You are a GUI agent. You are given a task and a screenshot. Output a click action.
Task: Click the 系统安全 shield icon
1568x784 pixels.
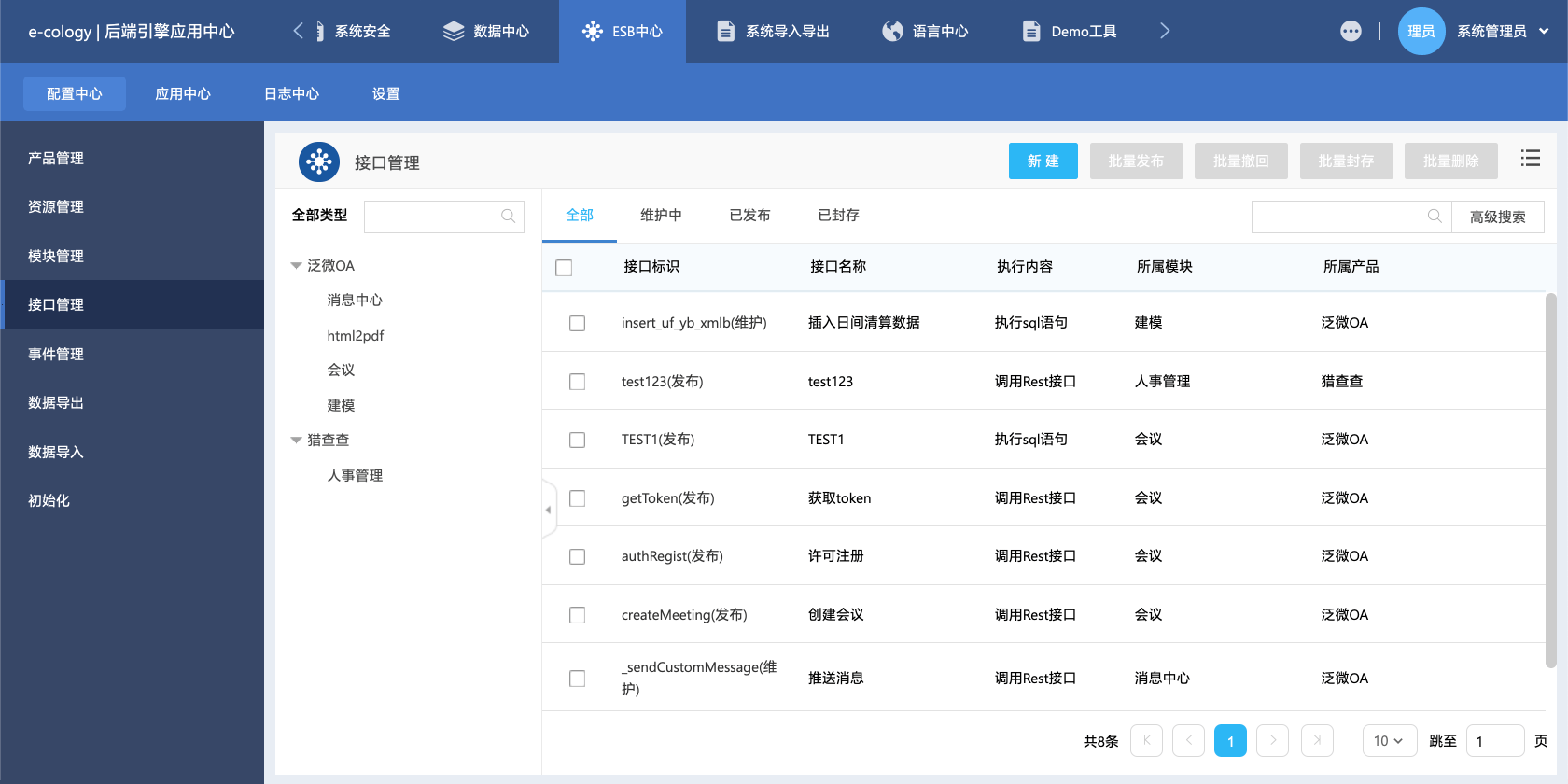(319, 32)
